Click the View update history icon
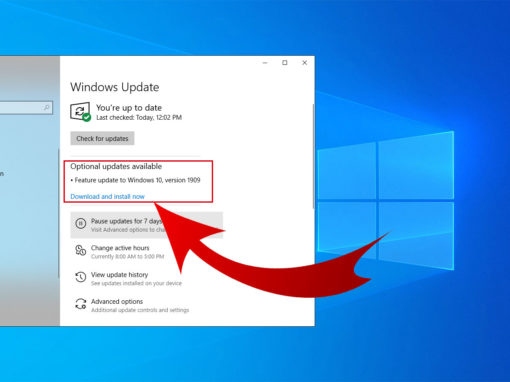510x382 pixels. pos(81,277)
